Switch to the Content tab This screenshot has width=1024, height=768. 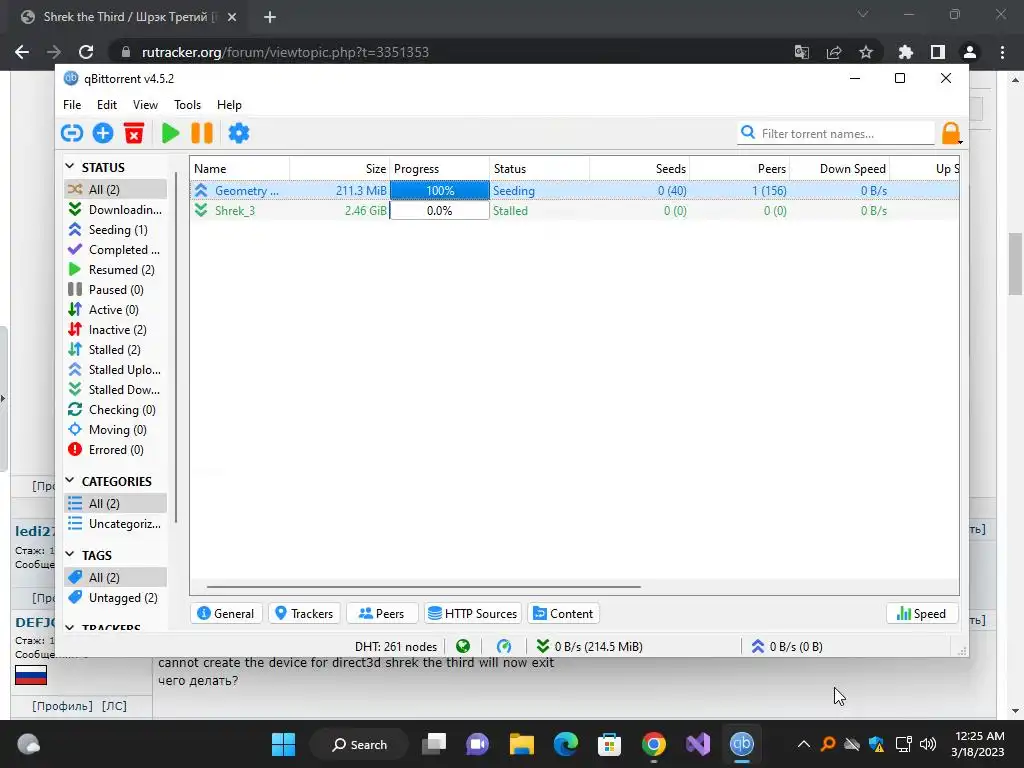point(563,614)
